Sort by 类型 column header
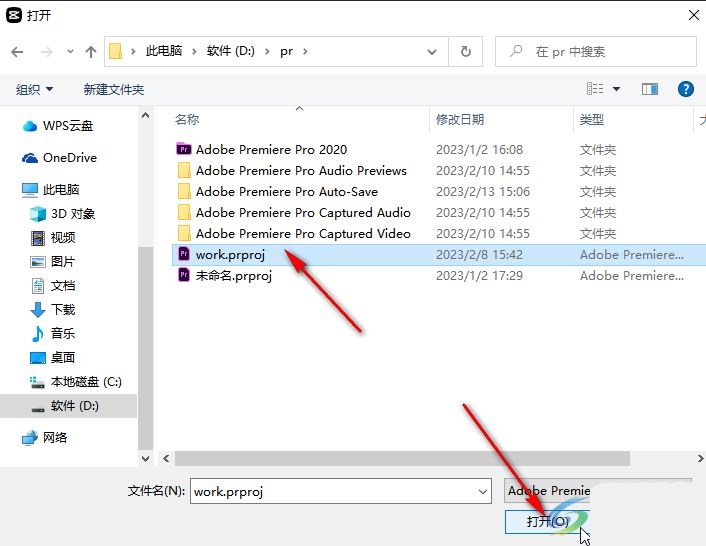706x546 pixels. pyautogui.click(x=592, y=120)
